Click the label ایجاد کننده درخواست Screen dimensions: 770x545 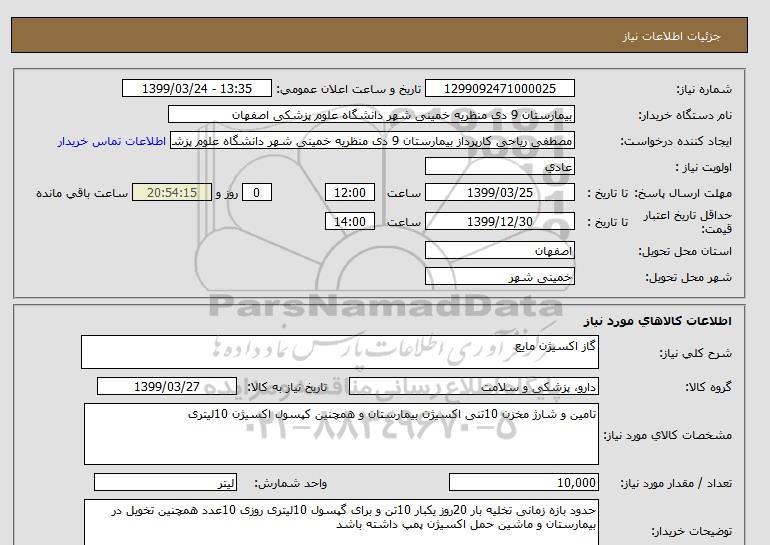[x=676, y=141]
